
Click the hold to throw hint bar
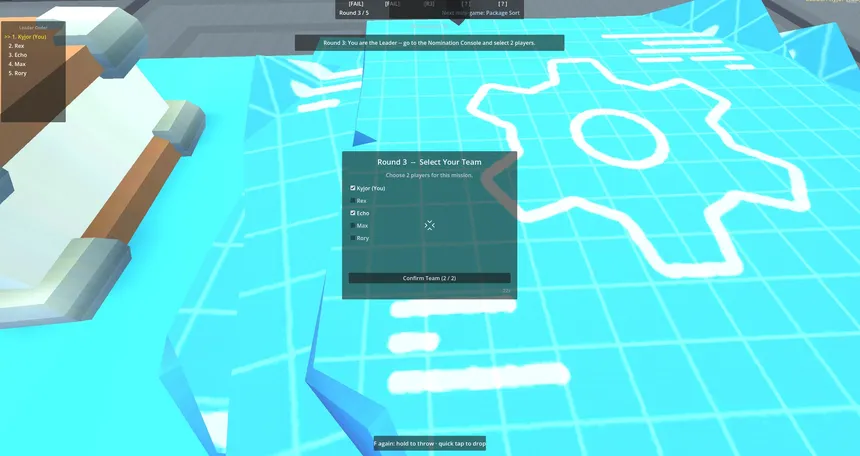tap(429, 443)
